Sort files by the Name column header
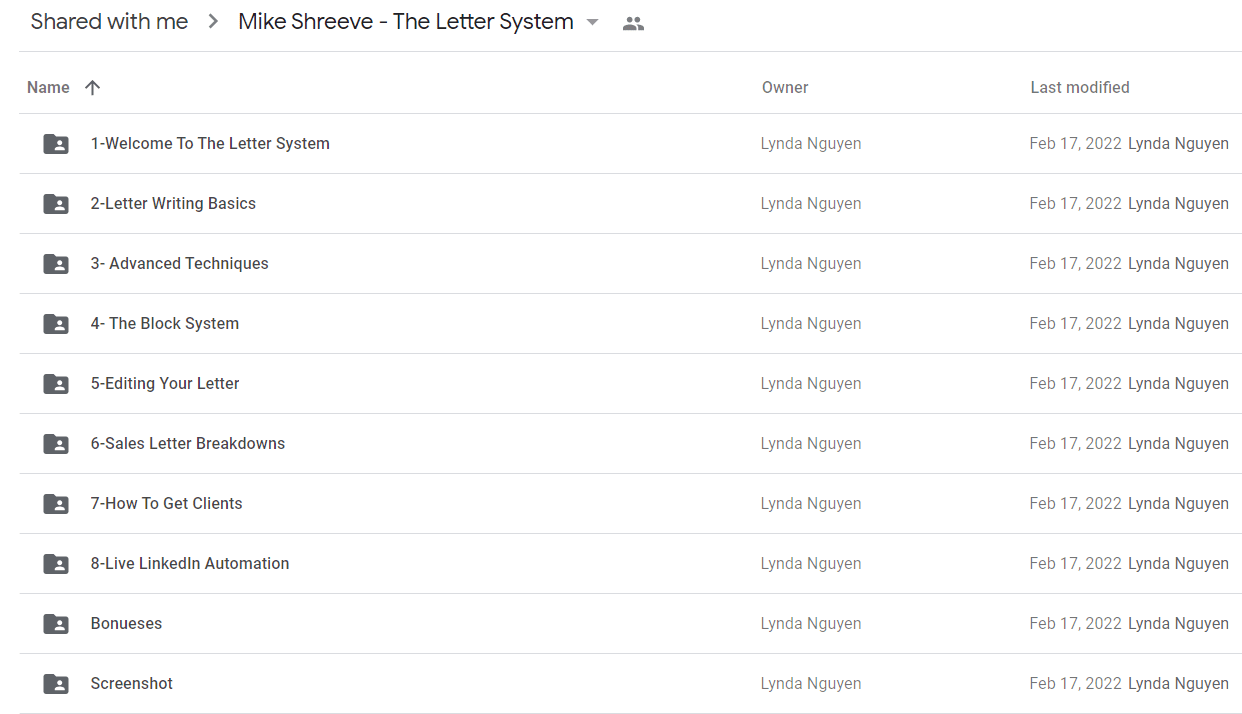Viewport: 1242px width, 714px height. point(48,87)
